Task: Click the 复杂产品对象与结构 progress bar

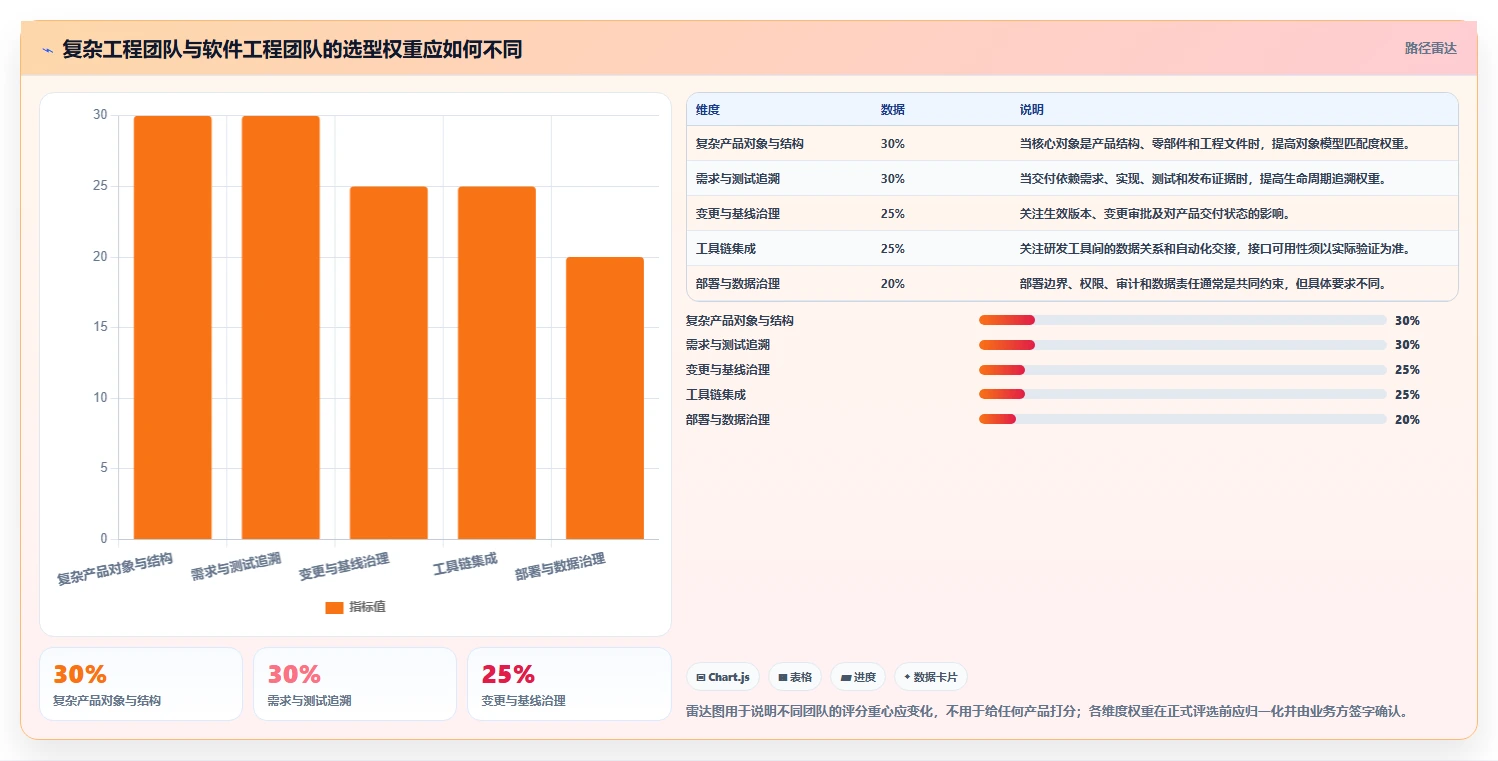Action: click(1182, 320)
